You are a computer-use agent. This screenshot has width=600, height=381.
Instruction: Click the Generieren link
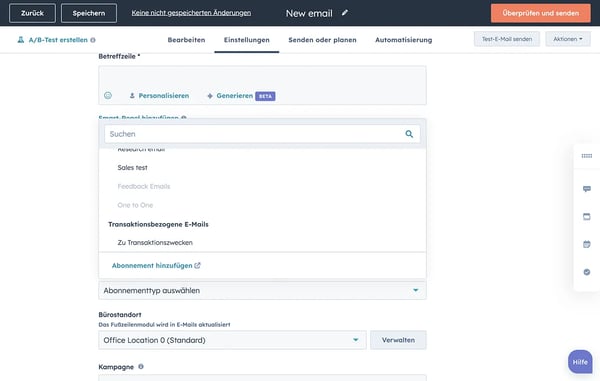coord(235,96)
